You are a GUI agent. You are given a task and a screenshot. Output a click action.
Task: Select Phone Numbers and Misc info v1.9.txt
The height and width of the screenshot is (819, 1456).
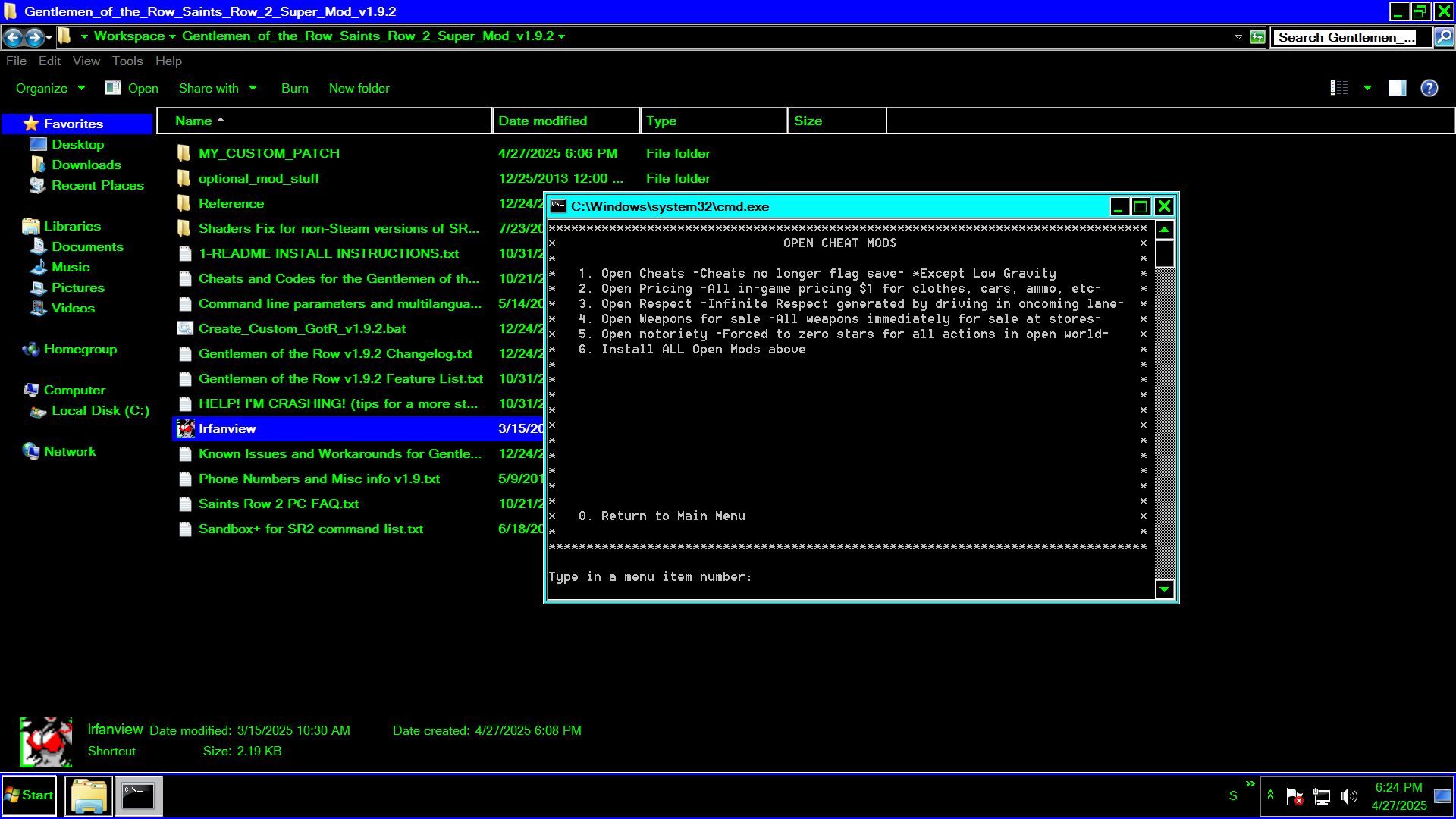tap(318, 479)
